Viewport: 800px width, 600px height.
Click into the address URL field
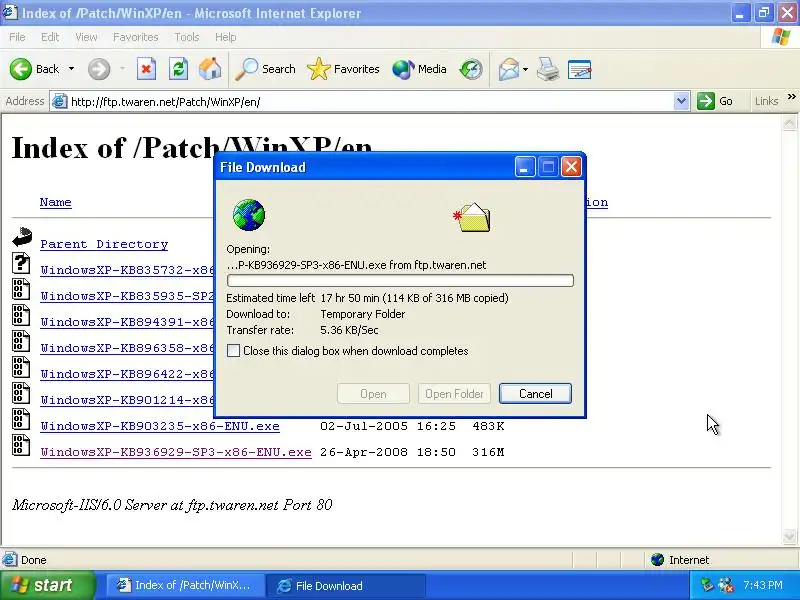[370, 102]
